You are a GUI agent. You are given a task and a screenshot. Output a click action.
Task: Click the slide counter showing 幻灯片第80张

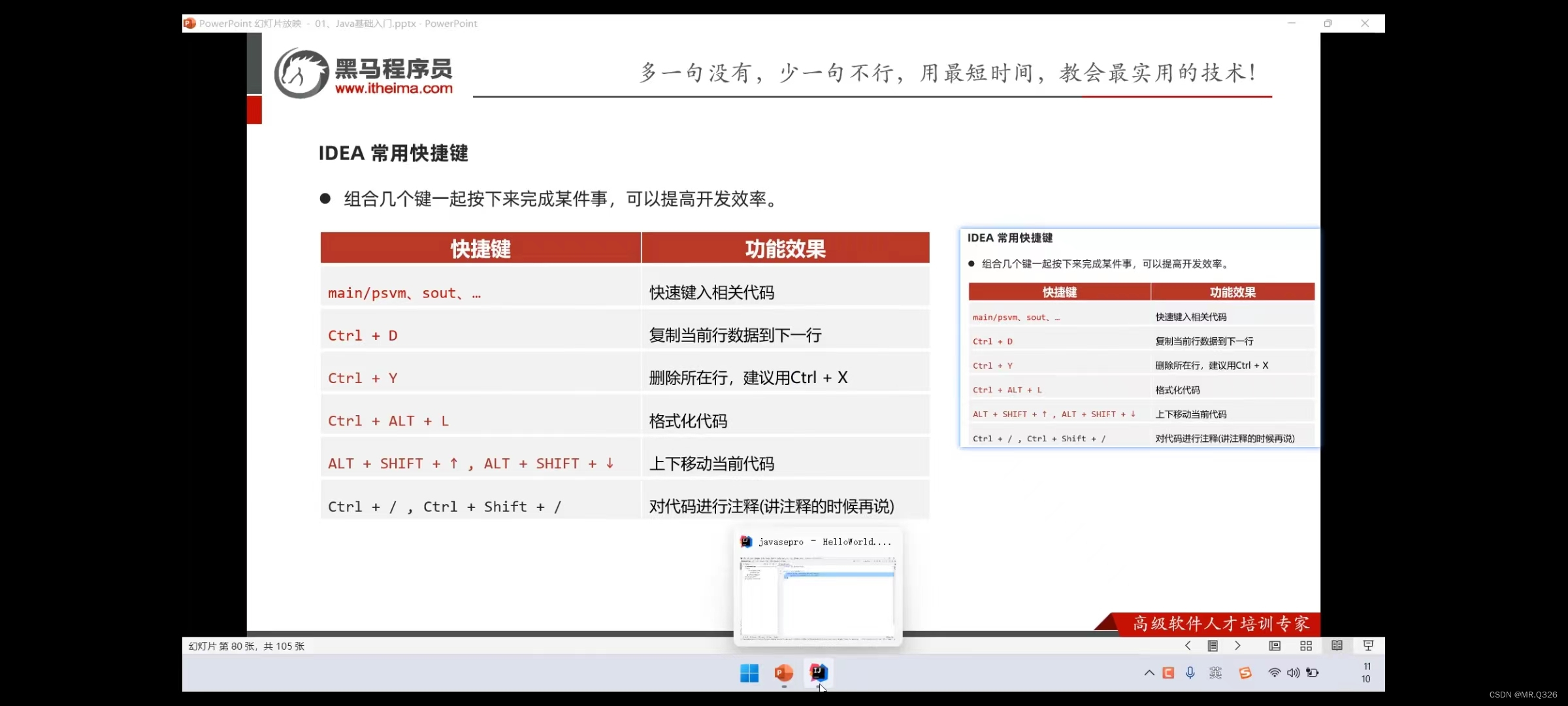[x=246, y=646]
